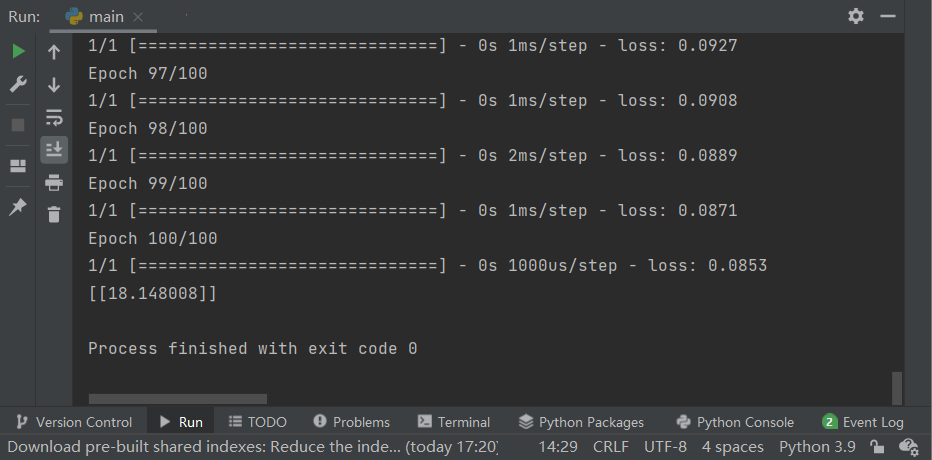Pin the Run tab with pin icon

coord(18,207)
